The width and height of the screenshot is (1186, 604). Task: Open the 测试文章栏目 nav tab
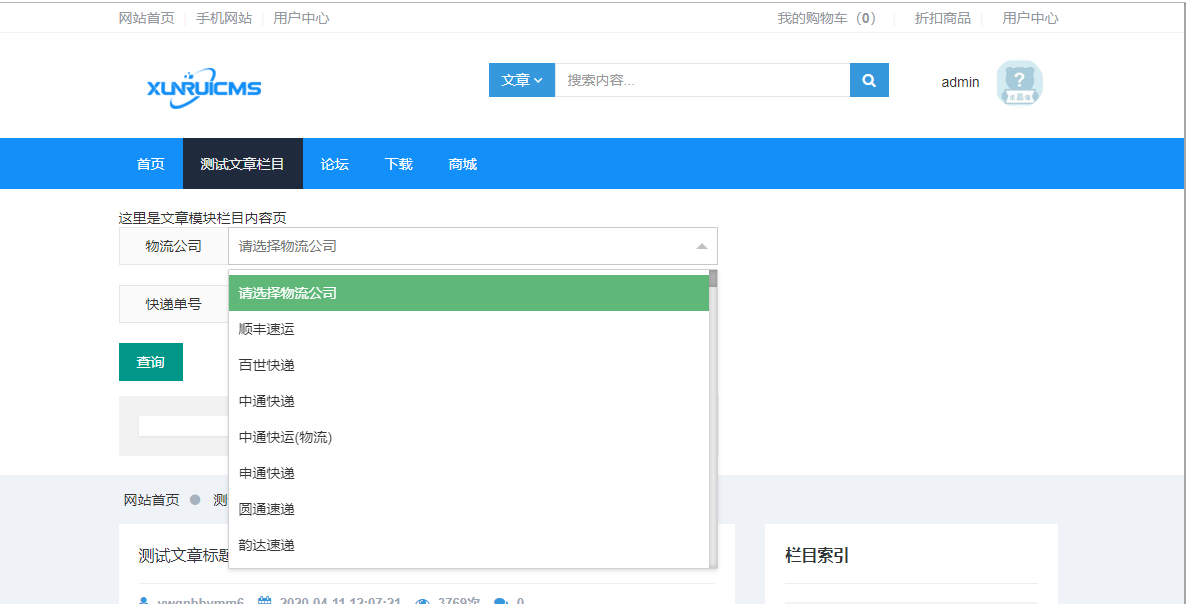pyautogui.click(x=243, y=164)
